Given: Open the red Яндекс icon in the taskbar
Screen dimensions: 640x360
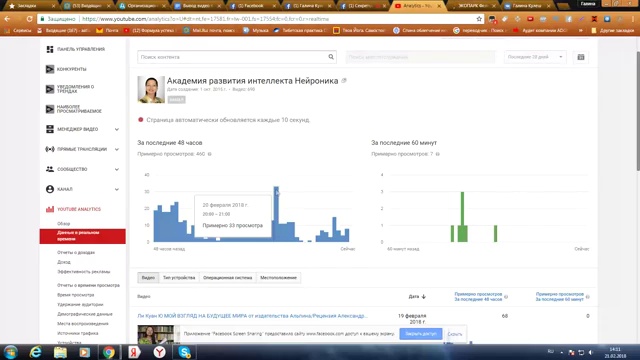Looking at the screenshot, I should point(134,352).
